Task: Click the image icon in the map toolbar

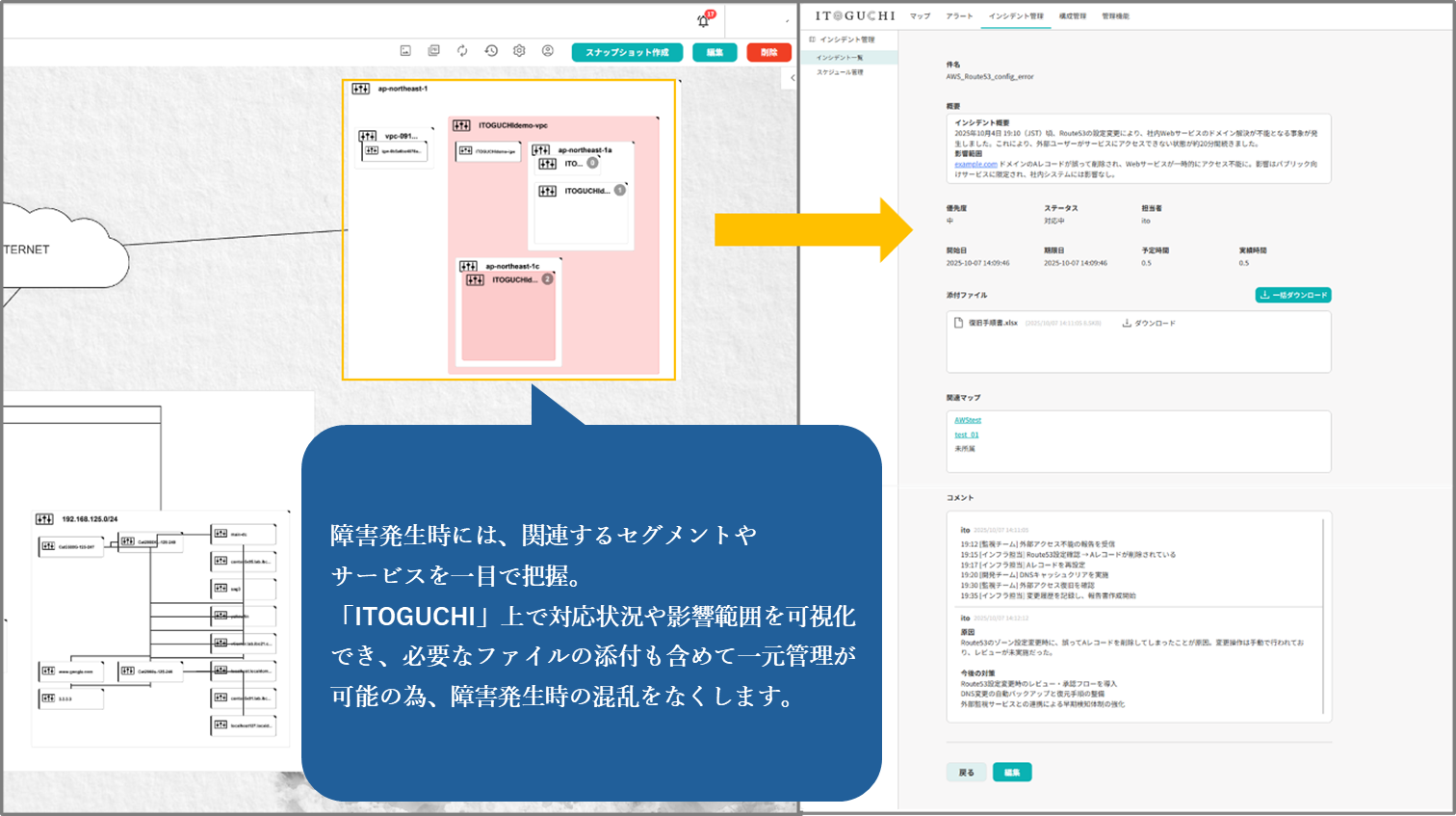Action: click(x=405, y=51)
